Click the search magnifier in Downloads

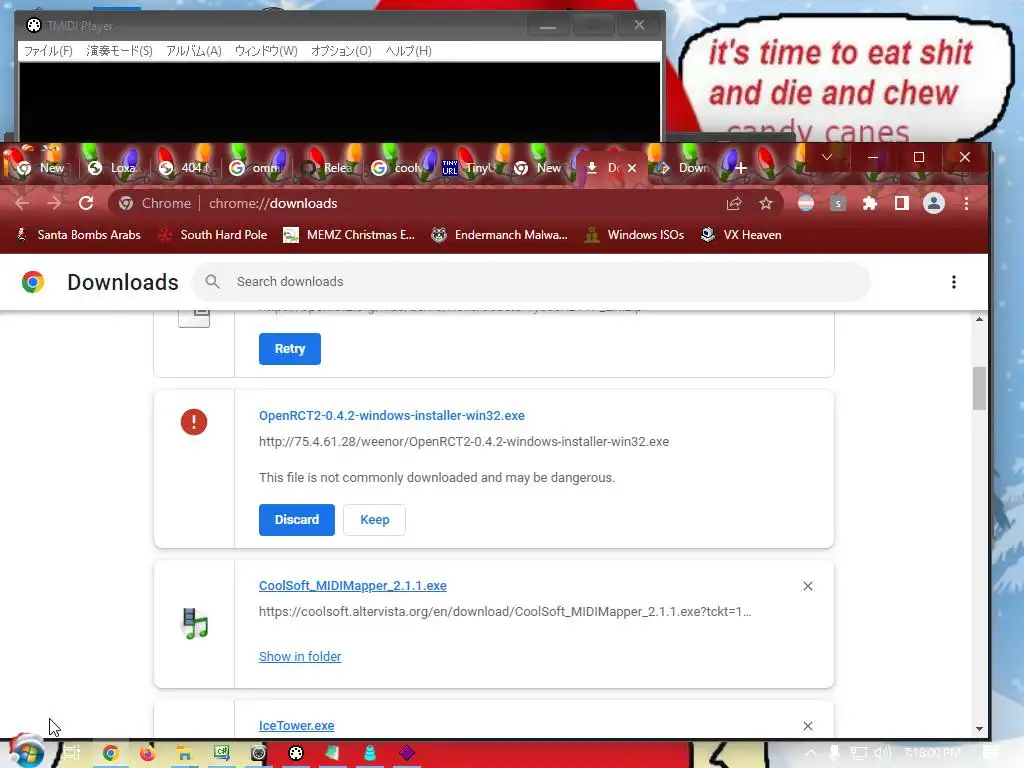(x=212, y=281)
